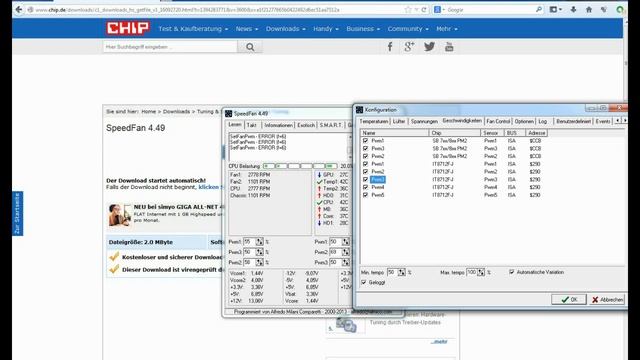640x360 pixels.
Task: Reload the page using the refresh icon
Action: coord(424,10)
